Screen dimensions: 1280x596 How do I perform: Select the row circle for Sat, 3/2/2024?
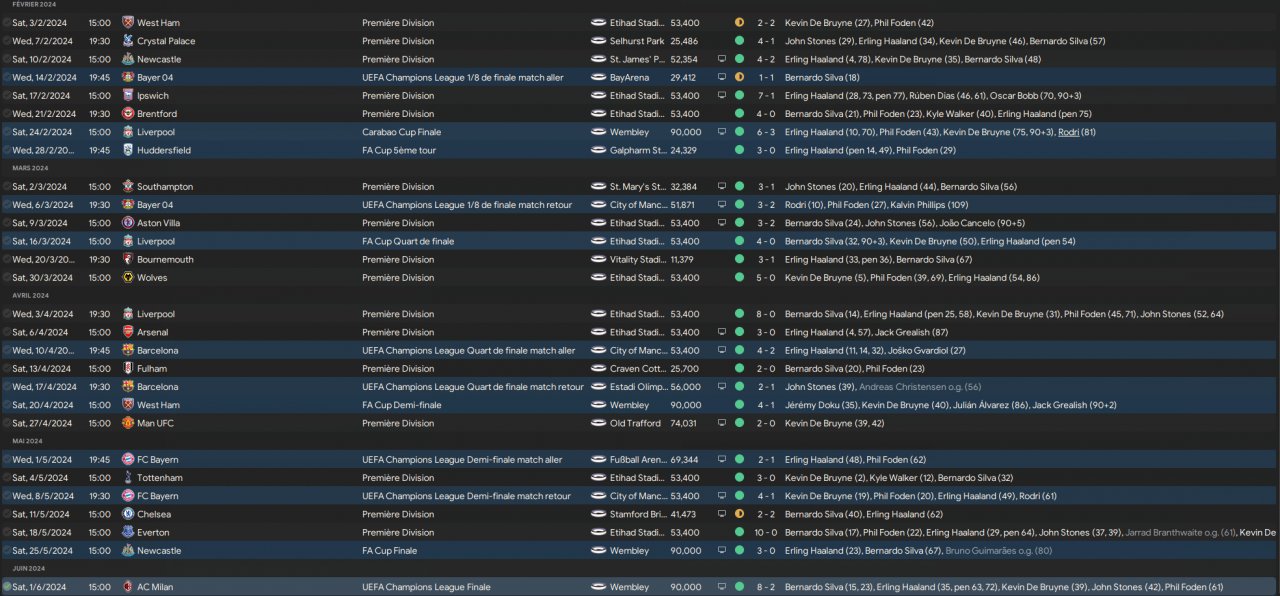tap(6, 22)
